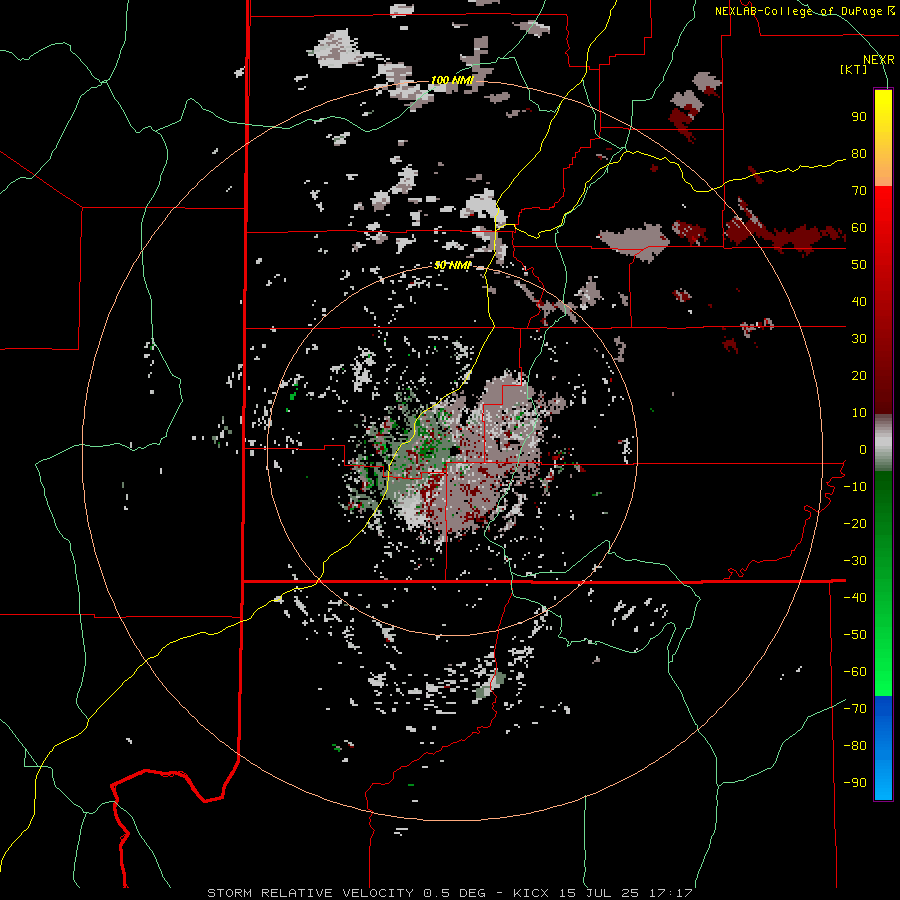Click the -40 scale value
900x900 pixels.
(855, 598)
